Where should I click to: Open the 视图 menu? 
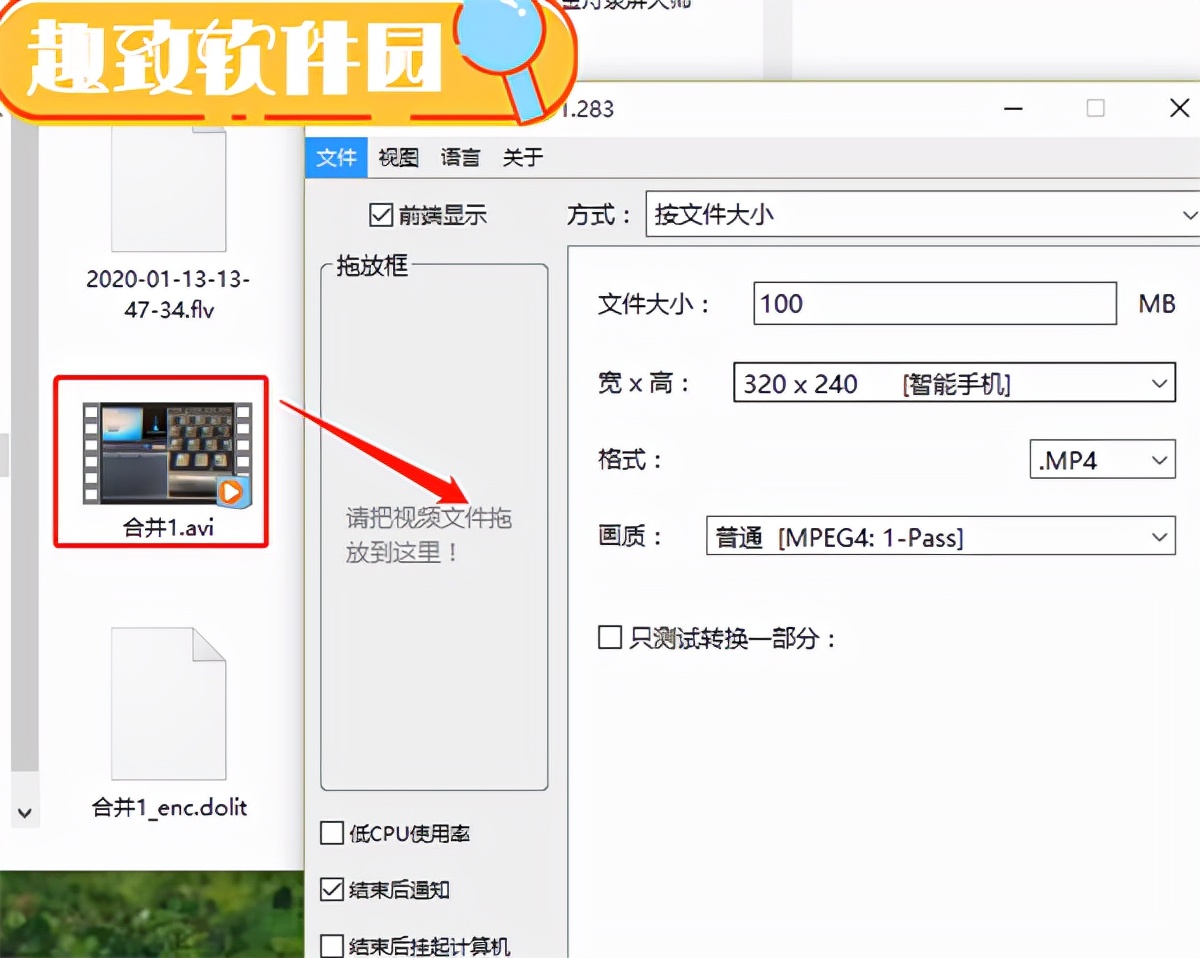397,157
